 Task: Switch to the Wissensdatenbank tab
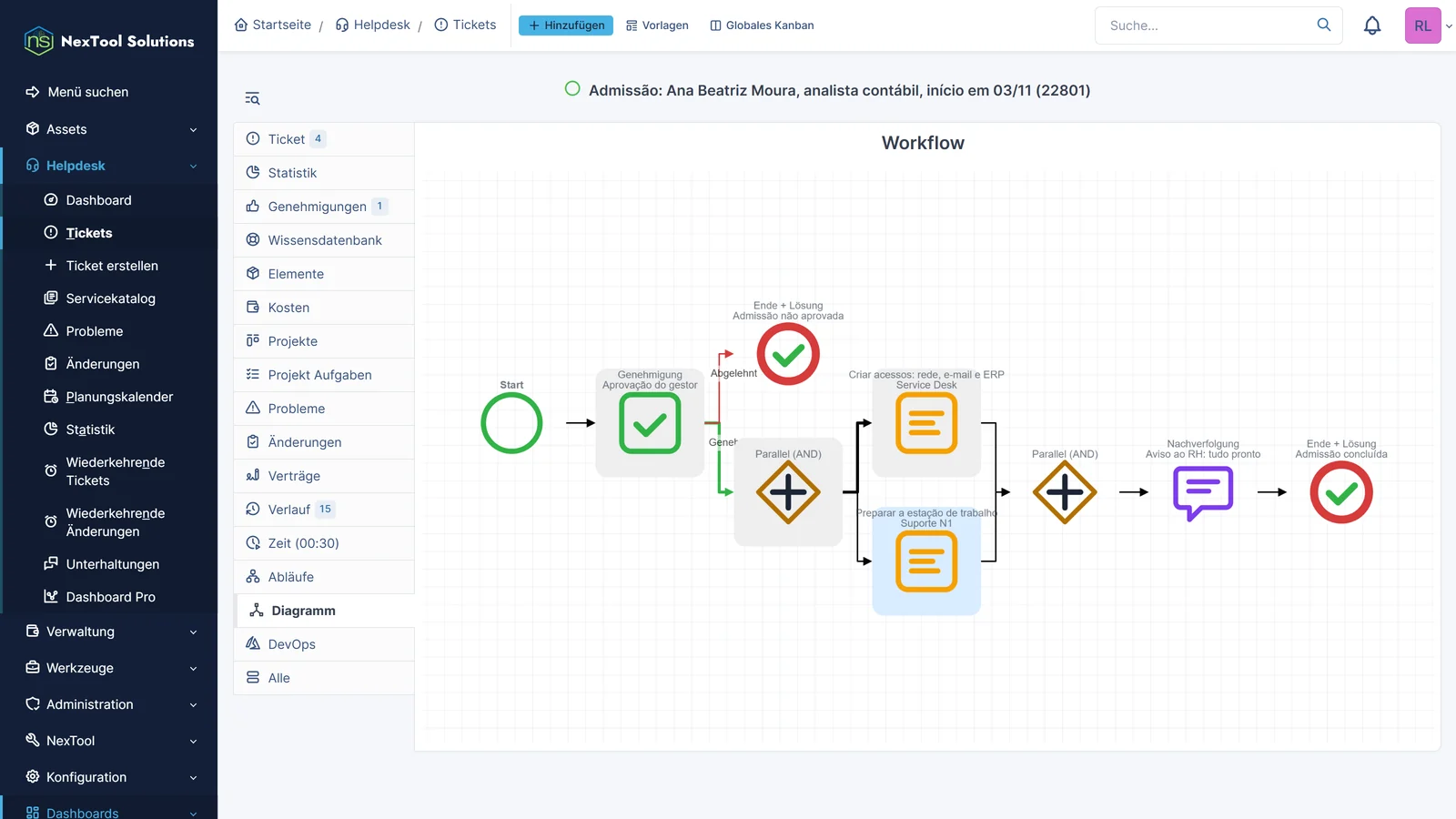tap(324, 240)
